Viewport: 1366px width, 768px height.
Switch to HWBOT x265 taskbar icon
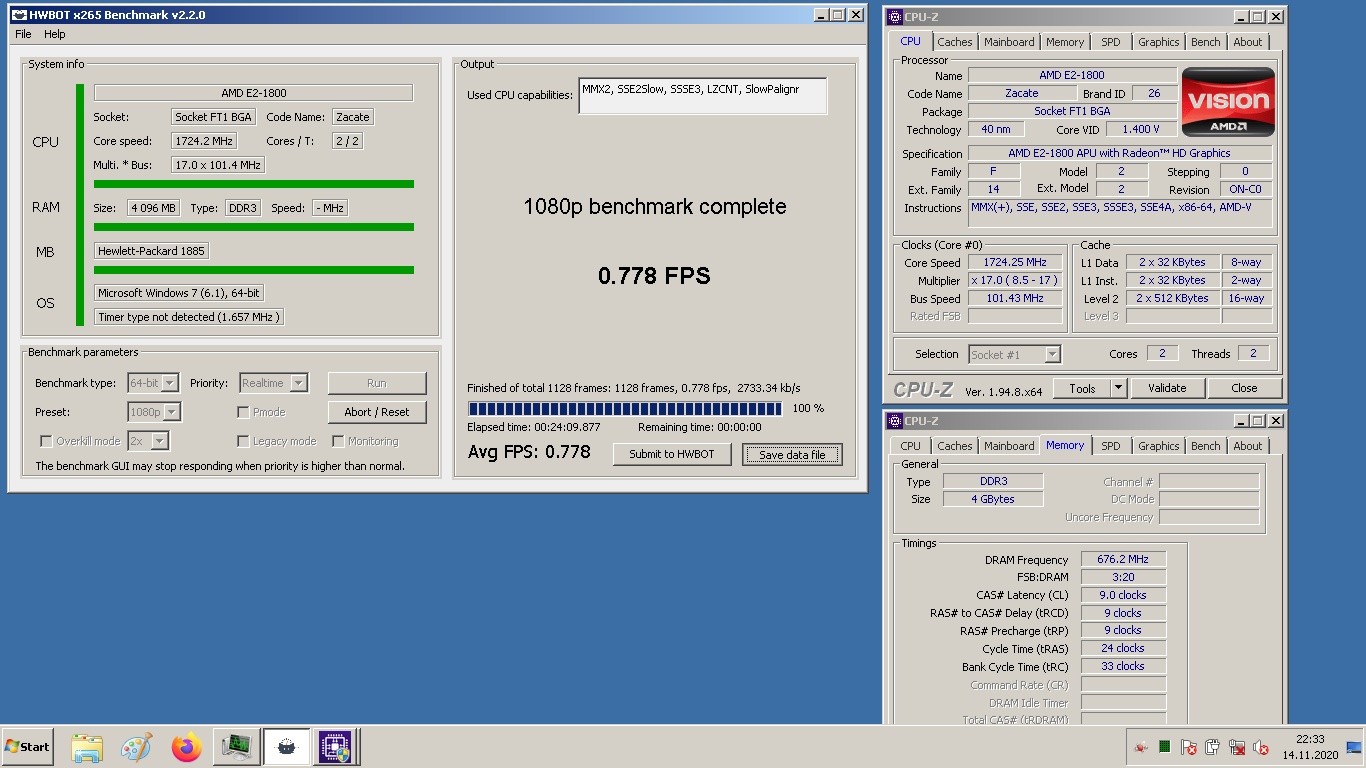286,747
